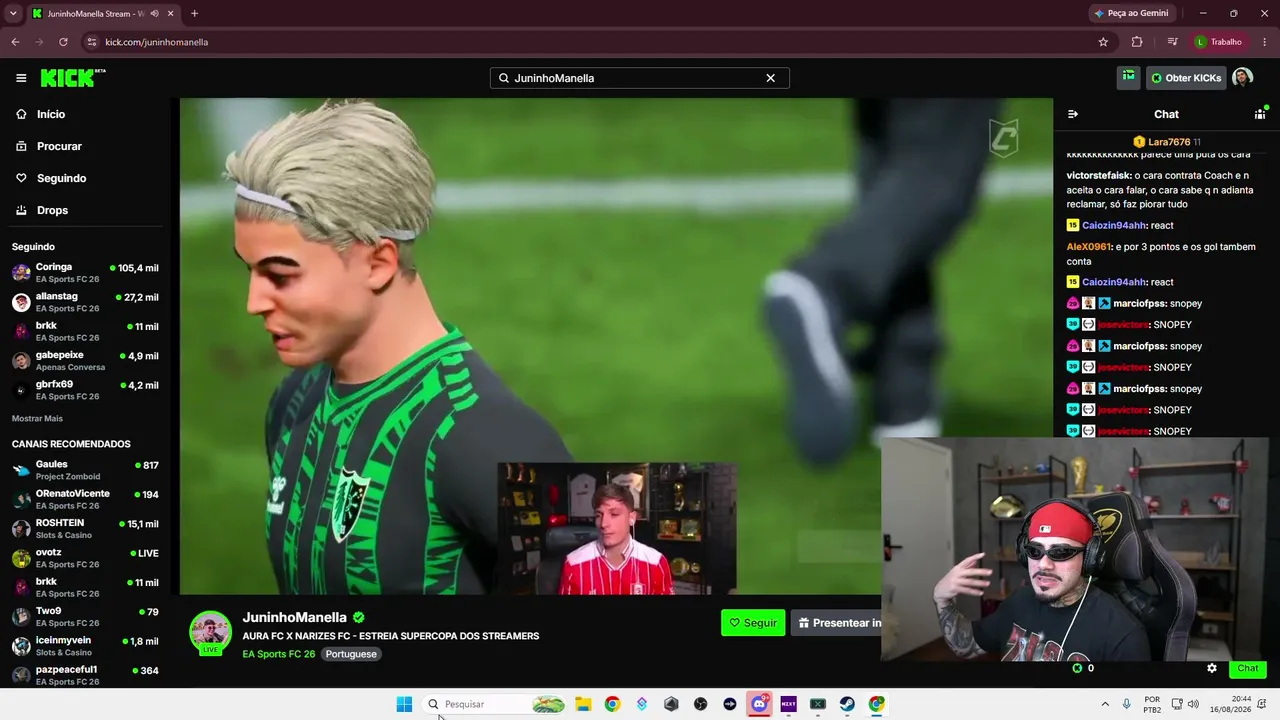Click the Obter KICKs button
This screenshot has width=1280, height=720.
[1185, 78]
